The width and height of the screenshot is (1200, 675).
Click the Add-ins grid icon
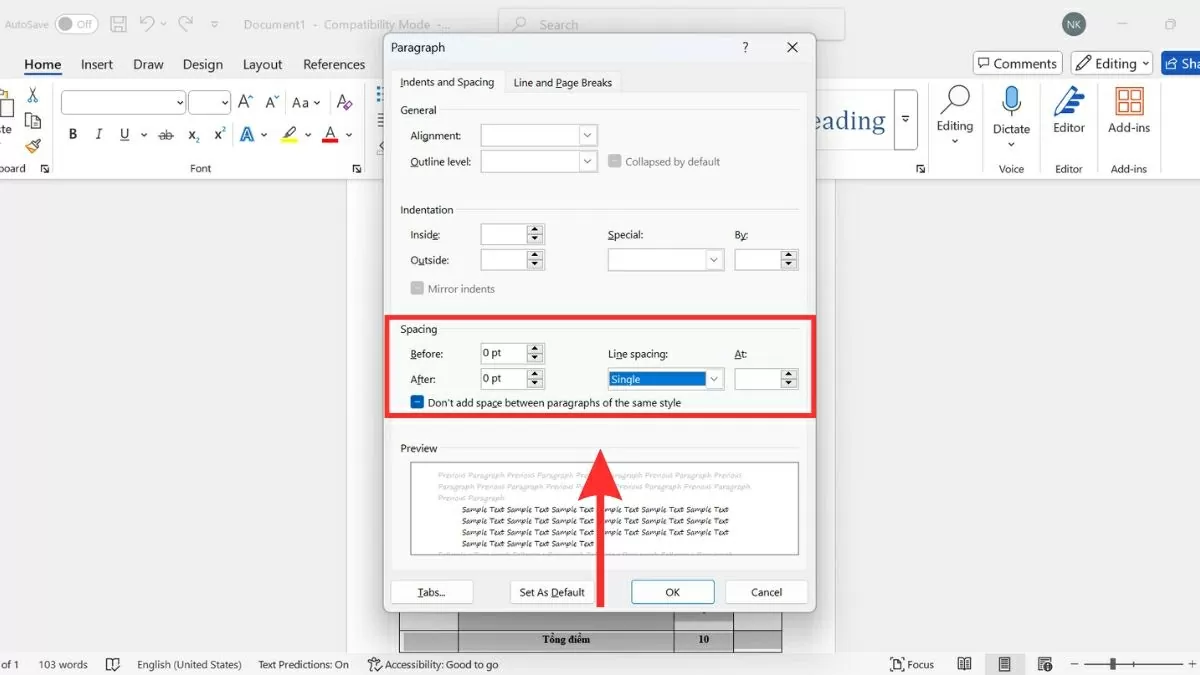(1129, 101)
